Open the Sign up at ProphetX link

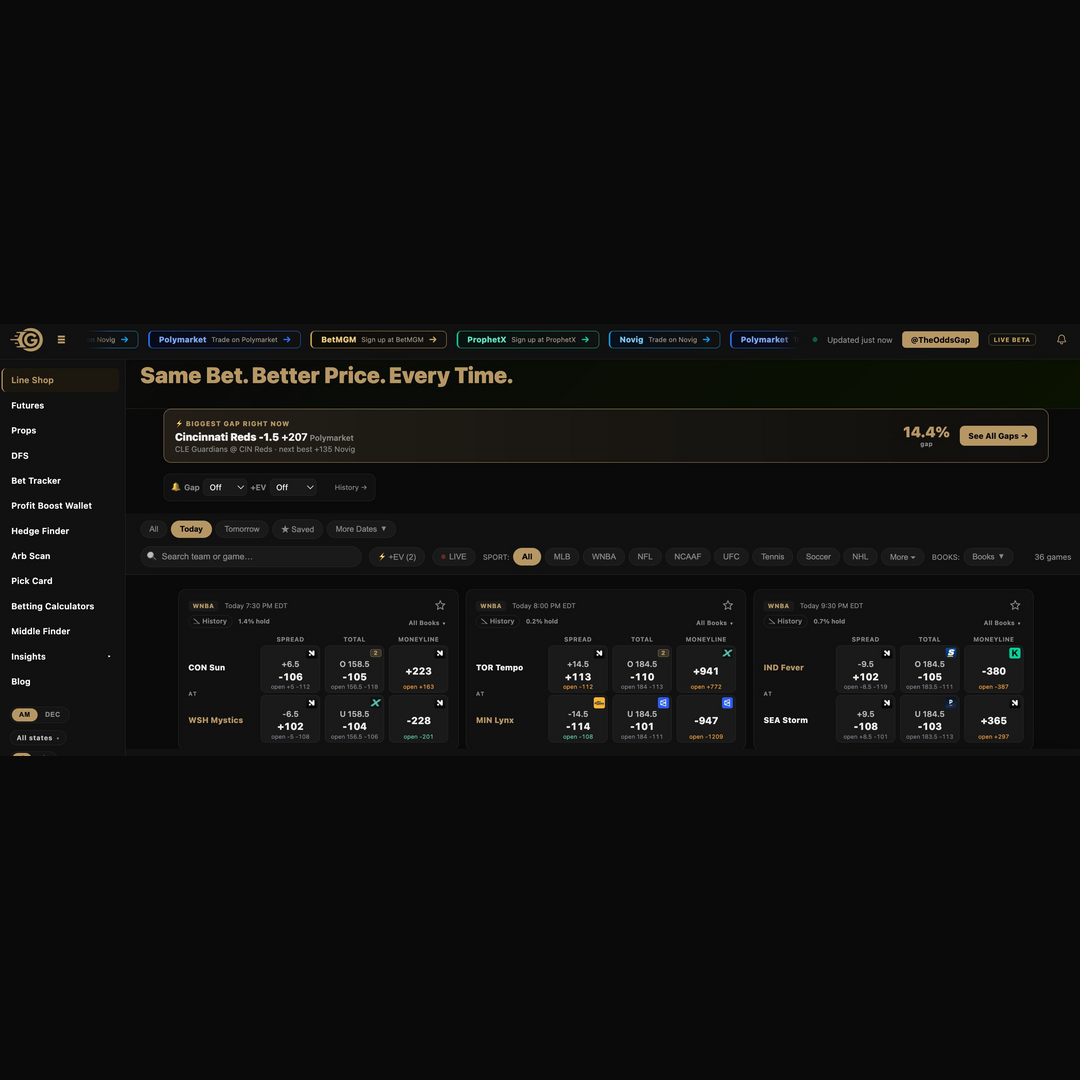pos(528,340)
